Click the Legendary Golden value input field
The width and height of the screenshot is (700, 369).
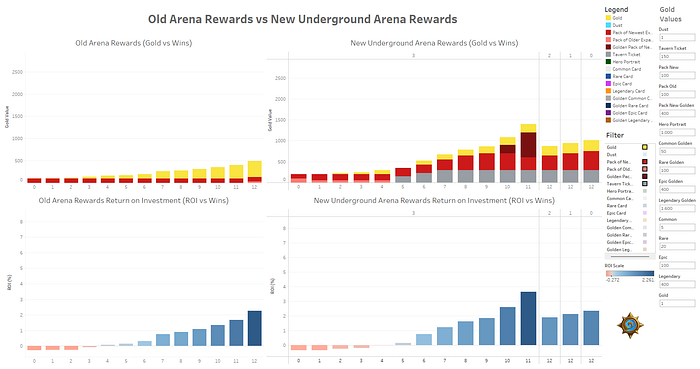677,208
